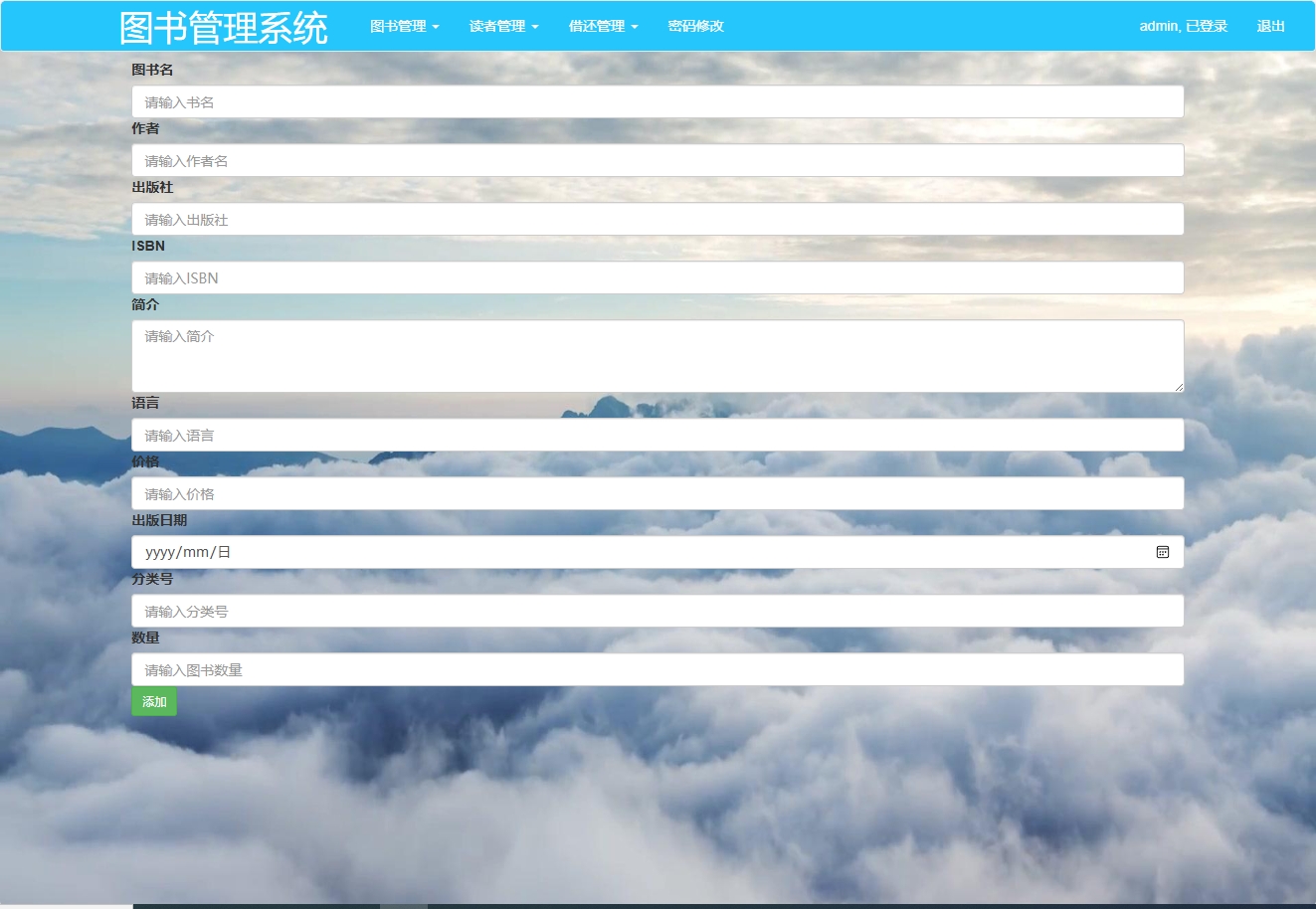The height and width of the screenshot is (909, 1316).
Task: Focus the 请输入作者名 input
Action: 657,160
